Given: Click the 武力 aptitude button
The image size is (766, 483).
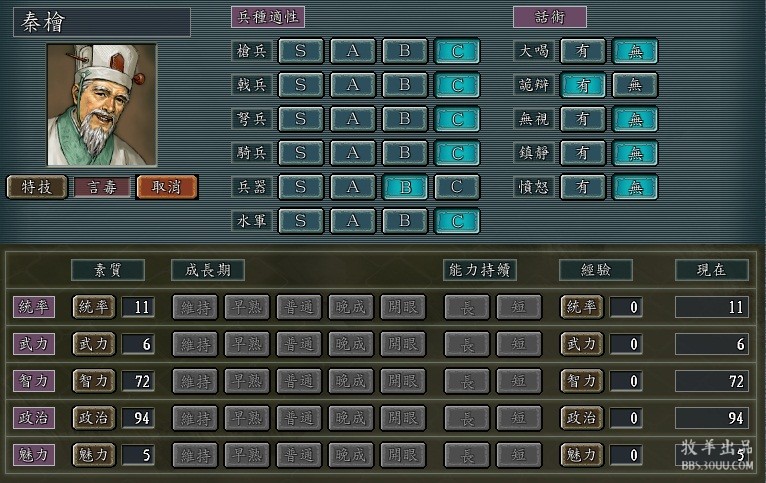Looking at the screenshot, I should (x=94, y=344).
